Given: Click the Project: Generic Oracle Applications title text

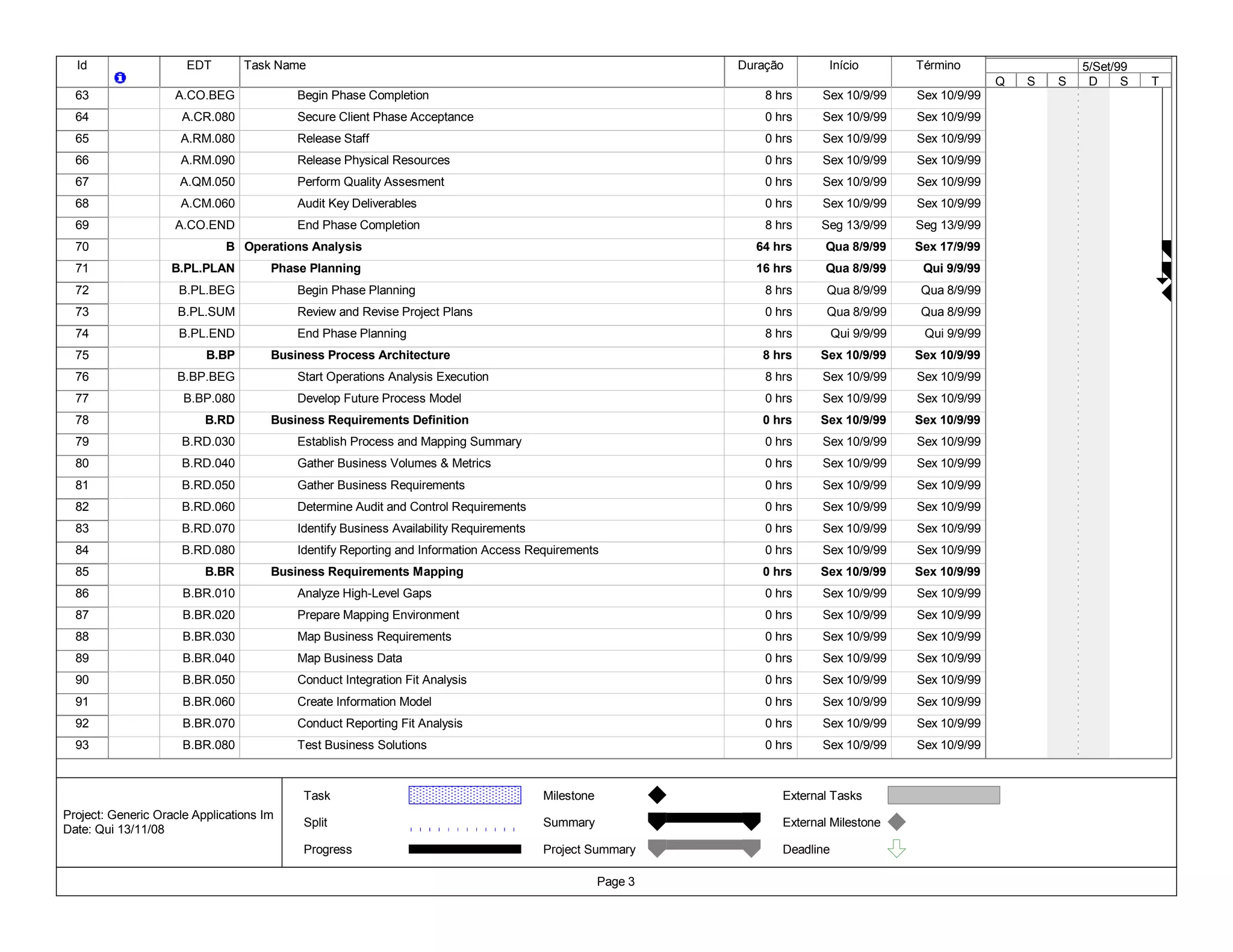Looking at the screenshot, I should pos(168,815).
